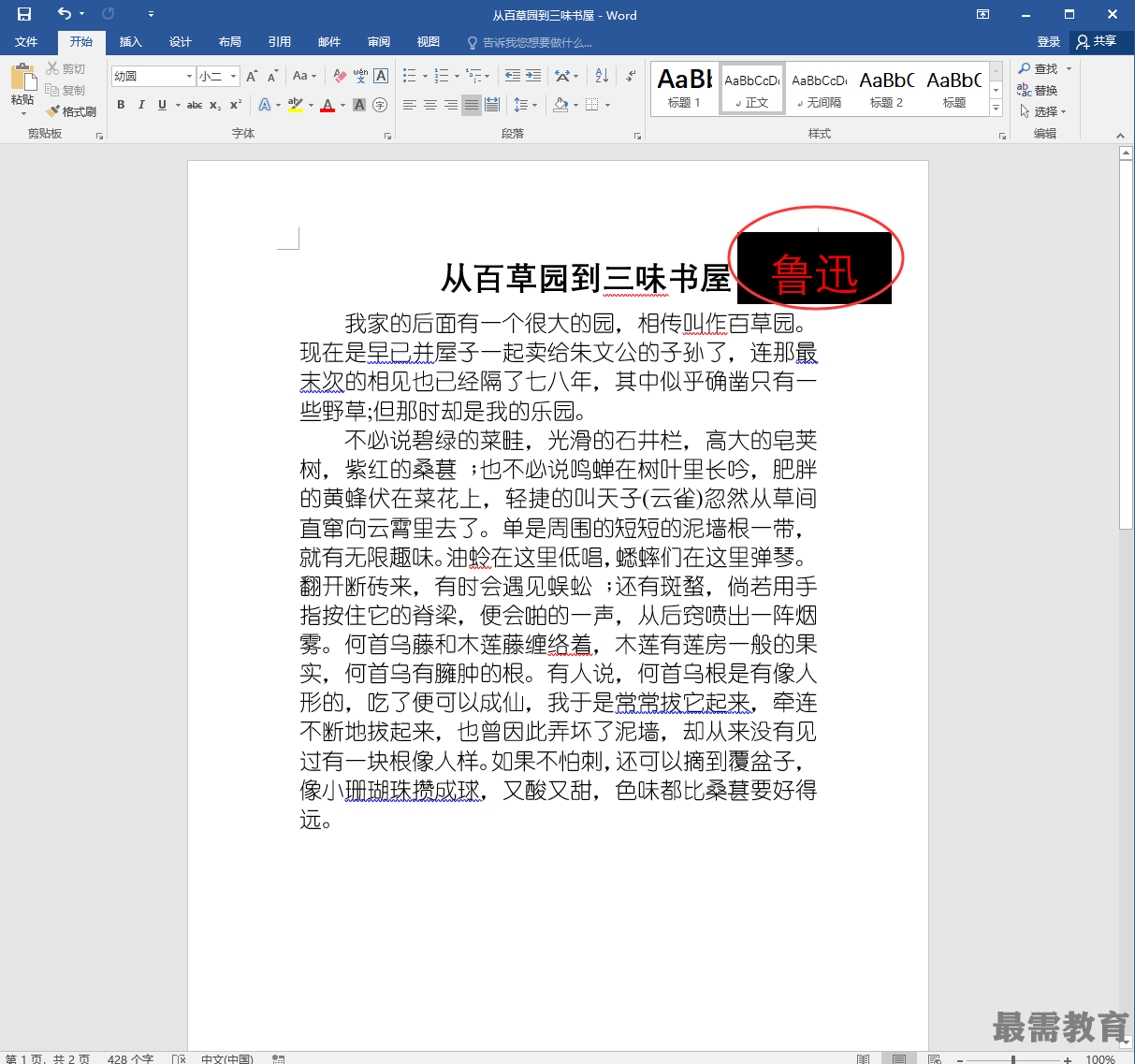Viewport: 1135px width, 1064px height.
Task: Toggle underline formatting
Action: point(162,105)
